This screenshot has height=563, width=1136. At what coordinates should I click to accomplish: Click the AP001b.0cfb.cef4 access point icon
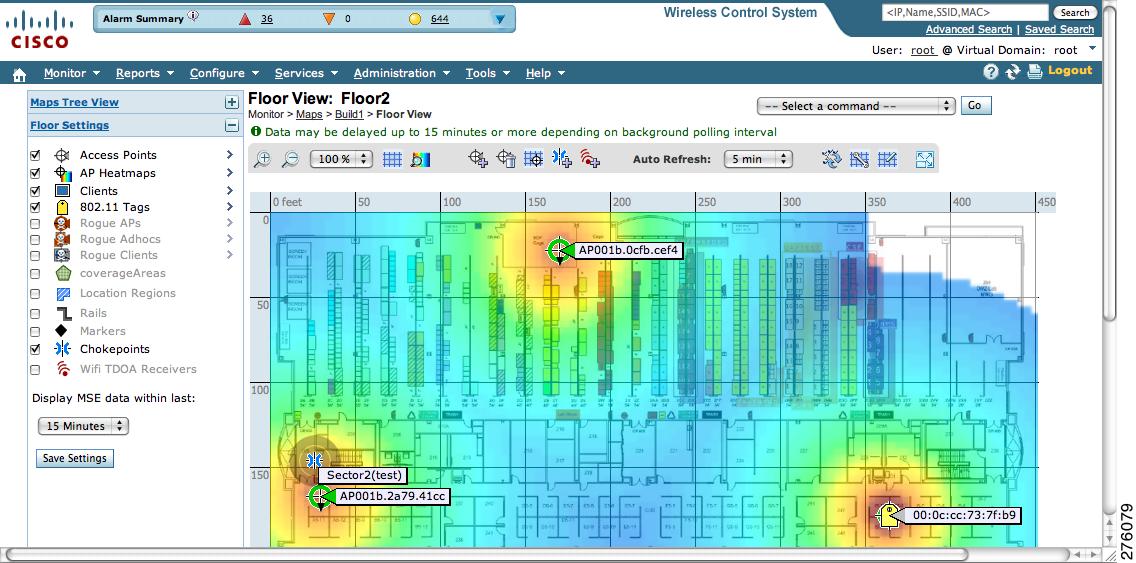558,250
